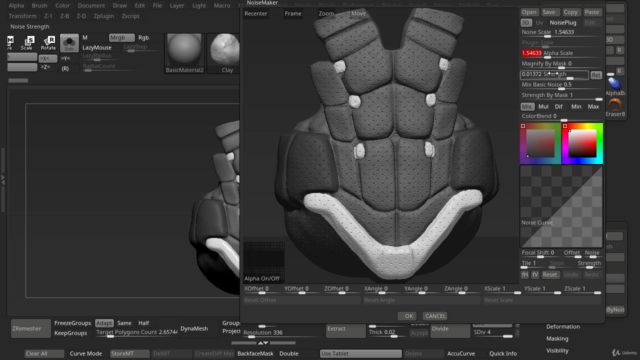Screen dimensions: 640x360
Task: Select Min blend mode
Action: click(x=576, y=107)
